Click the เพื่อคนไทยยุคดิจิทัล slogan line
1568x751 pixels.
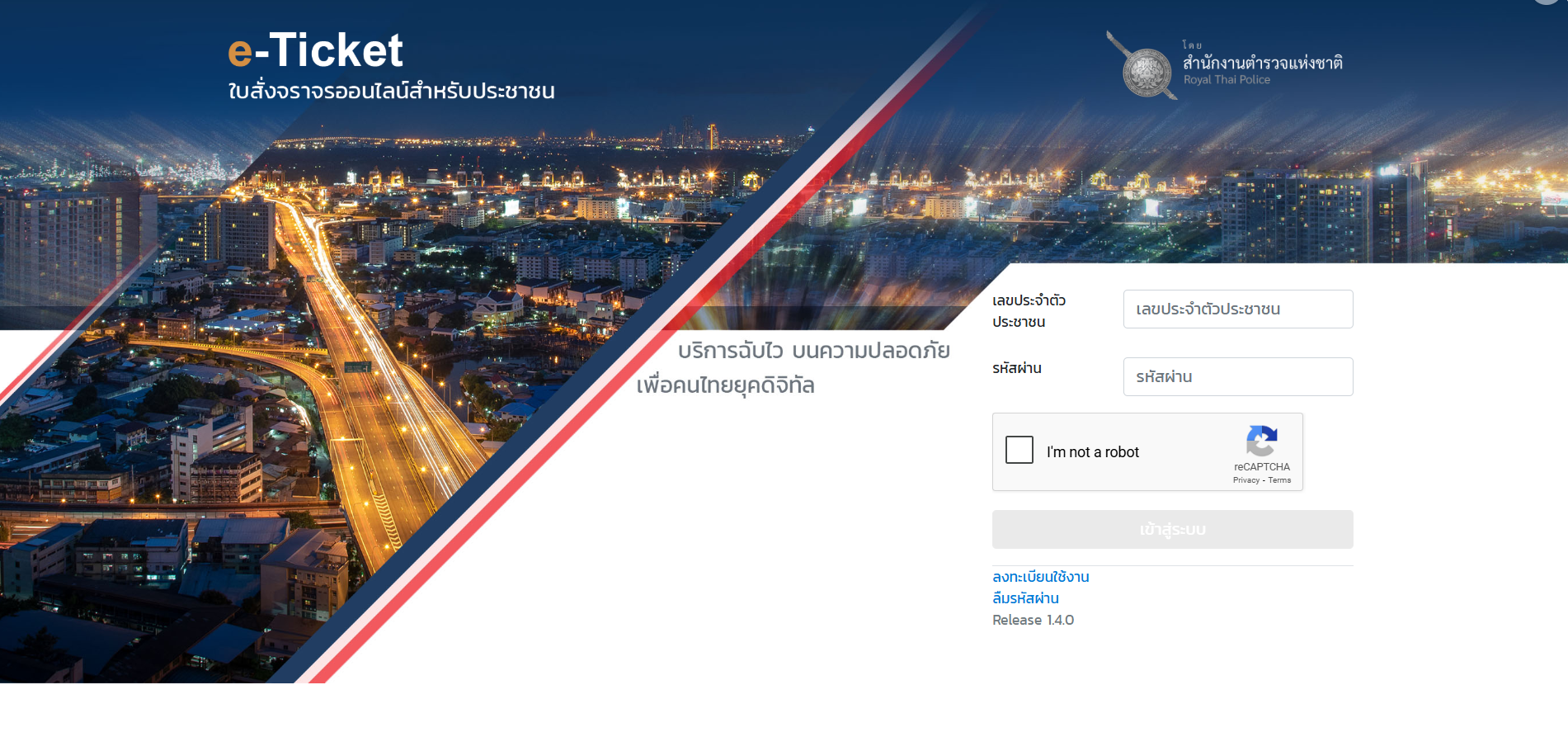coord(725,385)
